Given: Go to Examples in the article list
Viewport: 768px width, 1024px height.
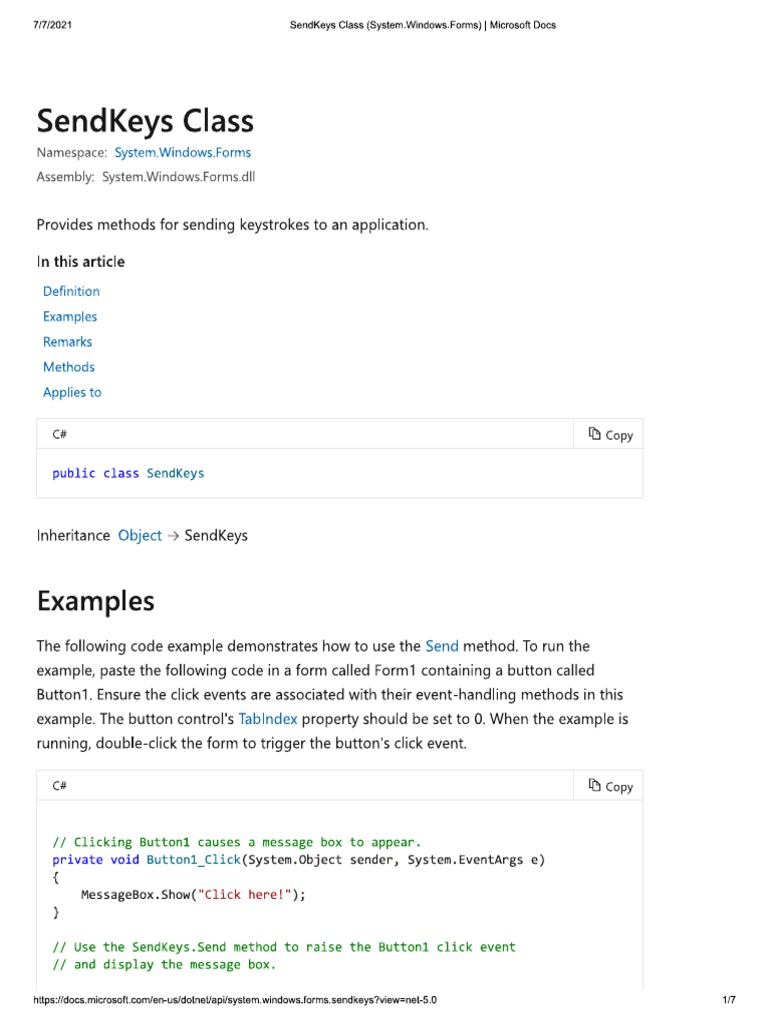Looking at the screenshot, I should tap(70, 316).
